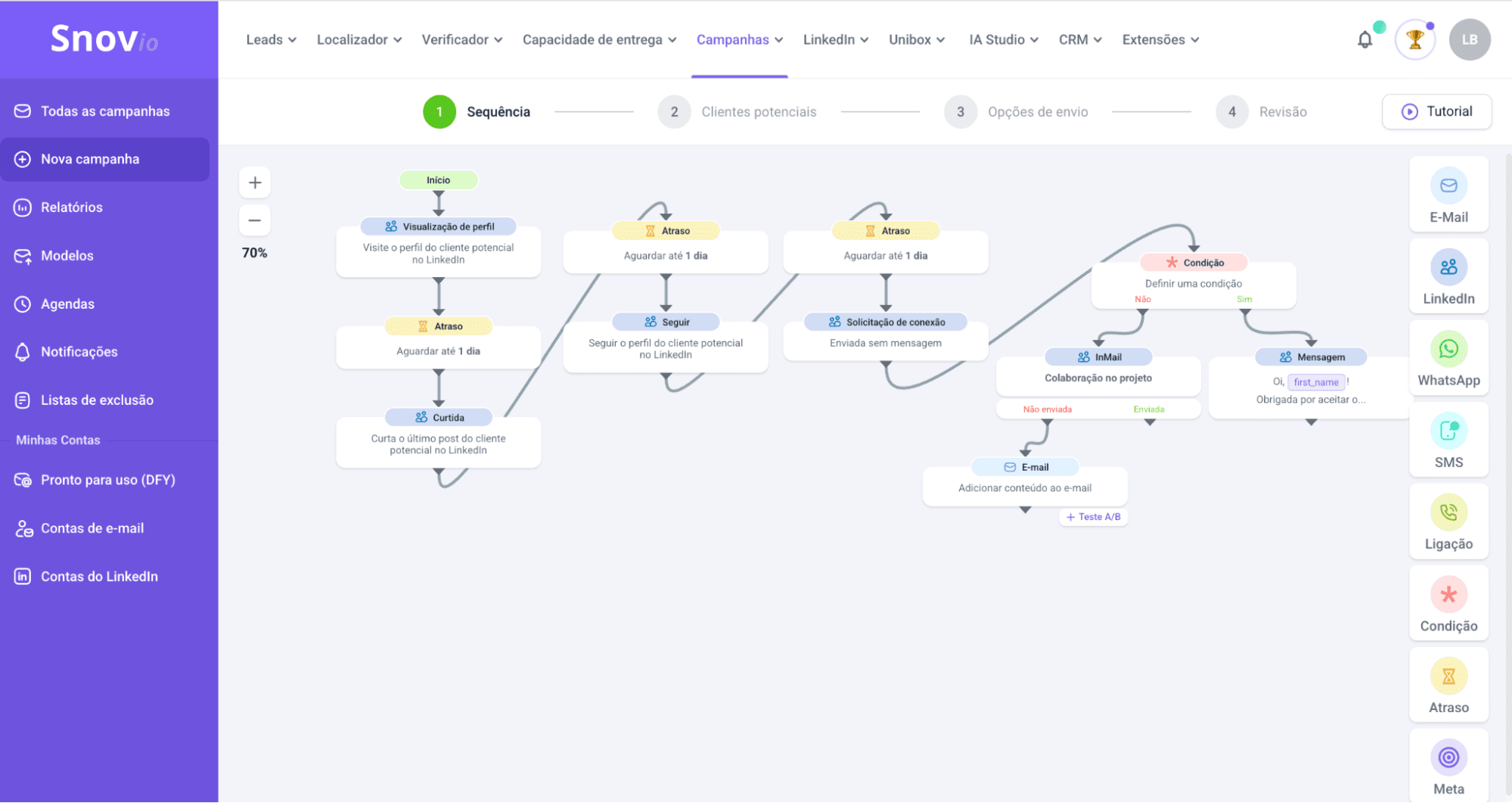The width and height of the screenshot is (1512, 803).
Task: Go to Clientes potenciais step
Action: pyautogui.click(x=758, y=112)
